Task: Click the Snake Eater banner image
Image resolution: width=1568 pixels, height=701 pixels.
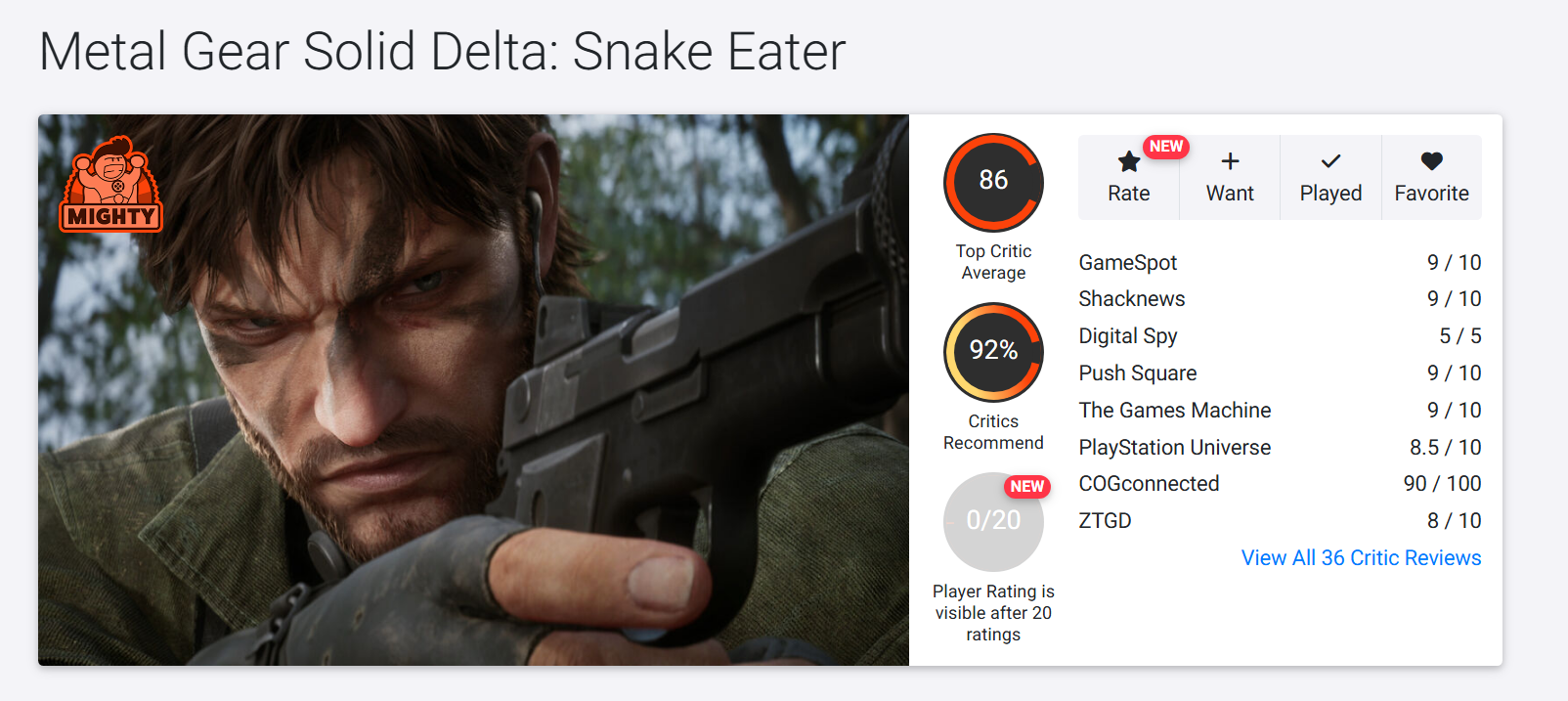Action: [x=473, y=390]
